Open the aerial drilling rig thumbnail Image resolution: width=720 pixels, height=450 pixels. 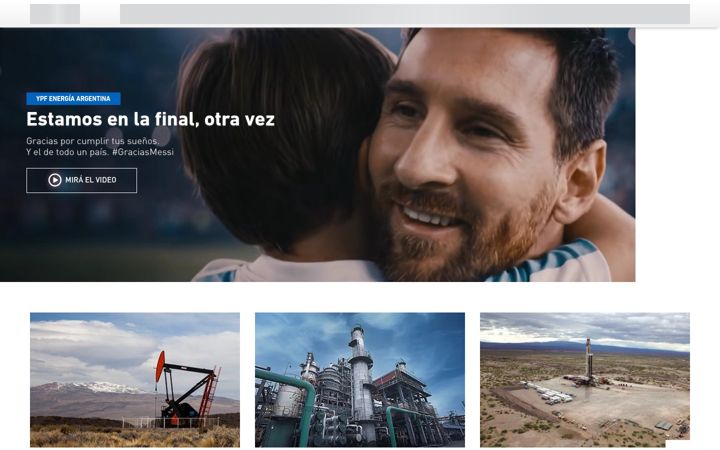tap(585, 380)
